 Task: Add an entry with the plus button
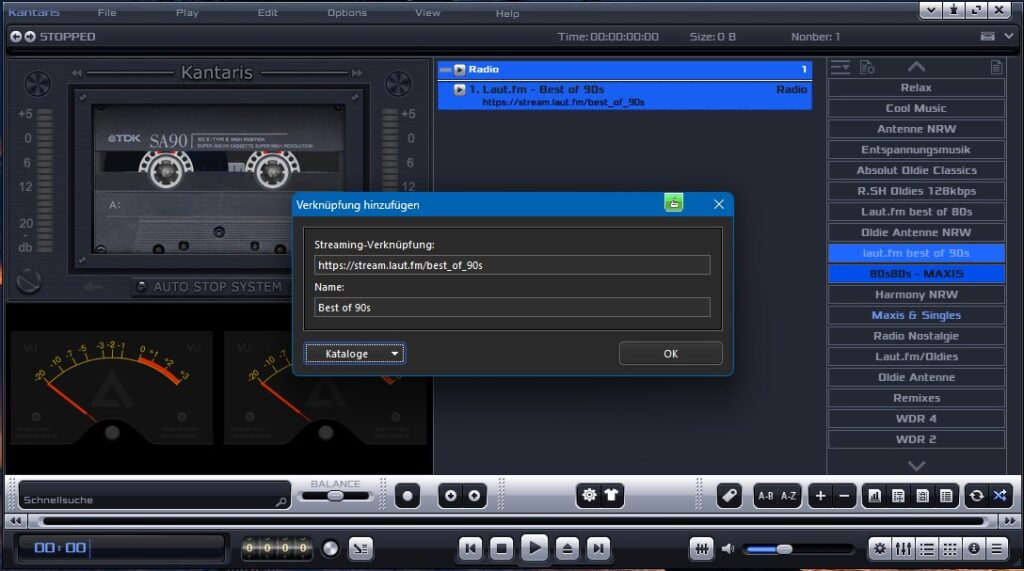(x=820, y=496)
